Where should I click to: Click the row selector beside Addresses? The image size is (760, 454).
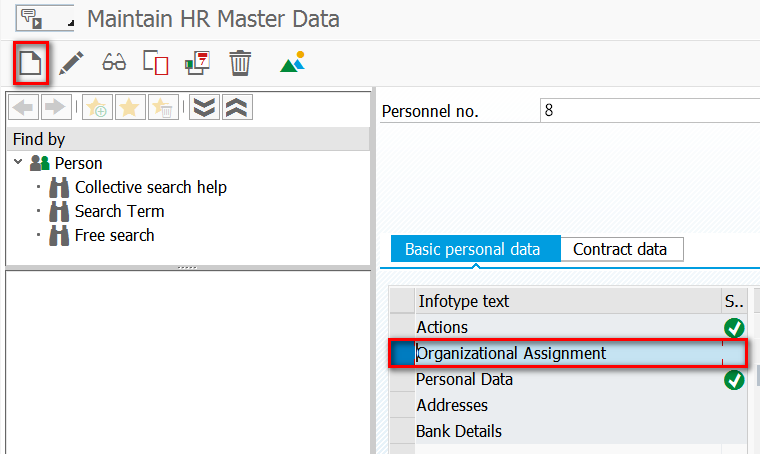[402, 406]
